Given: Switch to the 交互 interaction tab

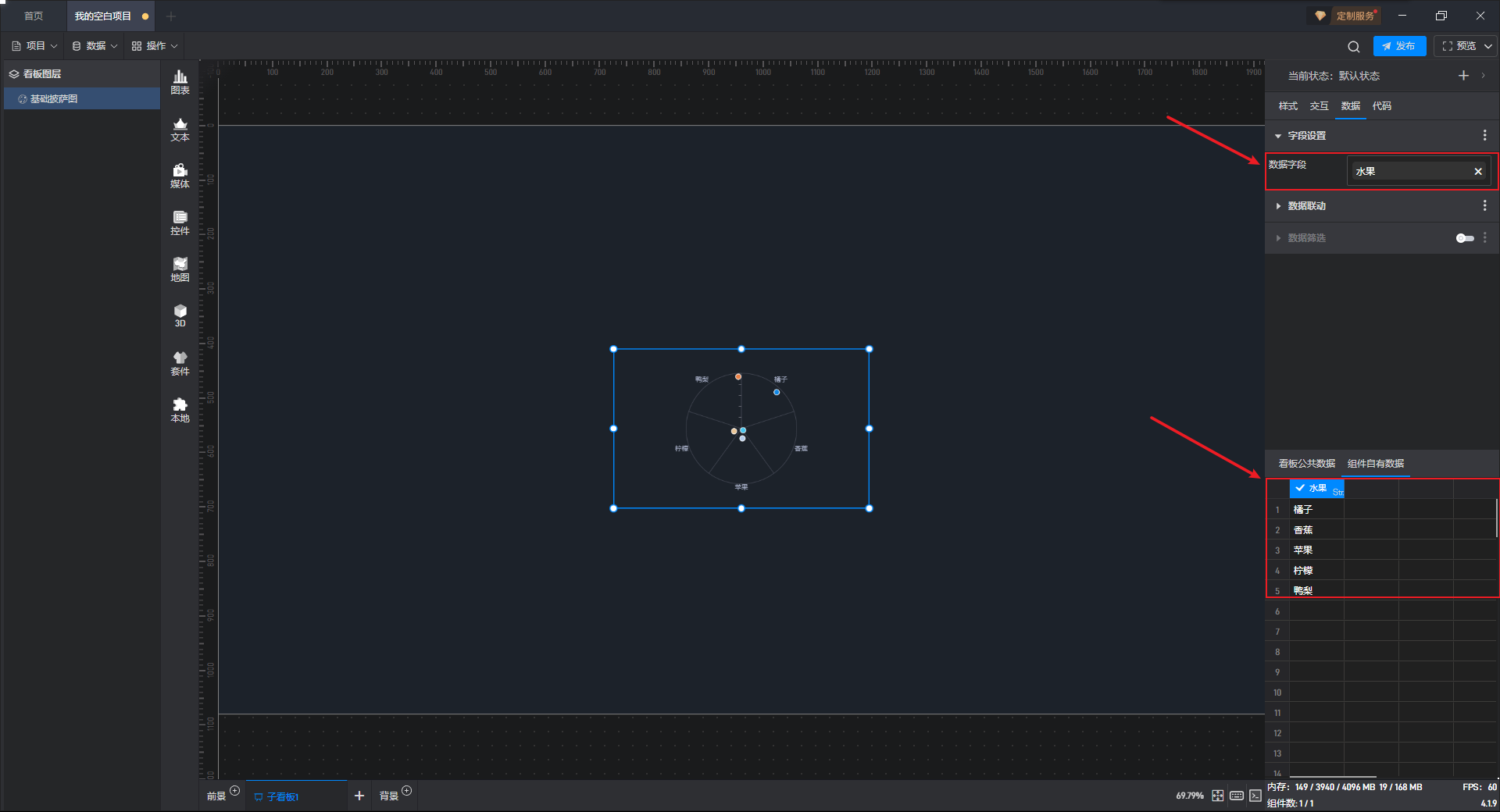Looking at the screenshot, I should pyautogui.click(x=1319, y=106).
